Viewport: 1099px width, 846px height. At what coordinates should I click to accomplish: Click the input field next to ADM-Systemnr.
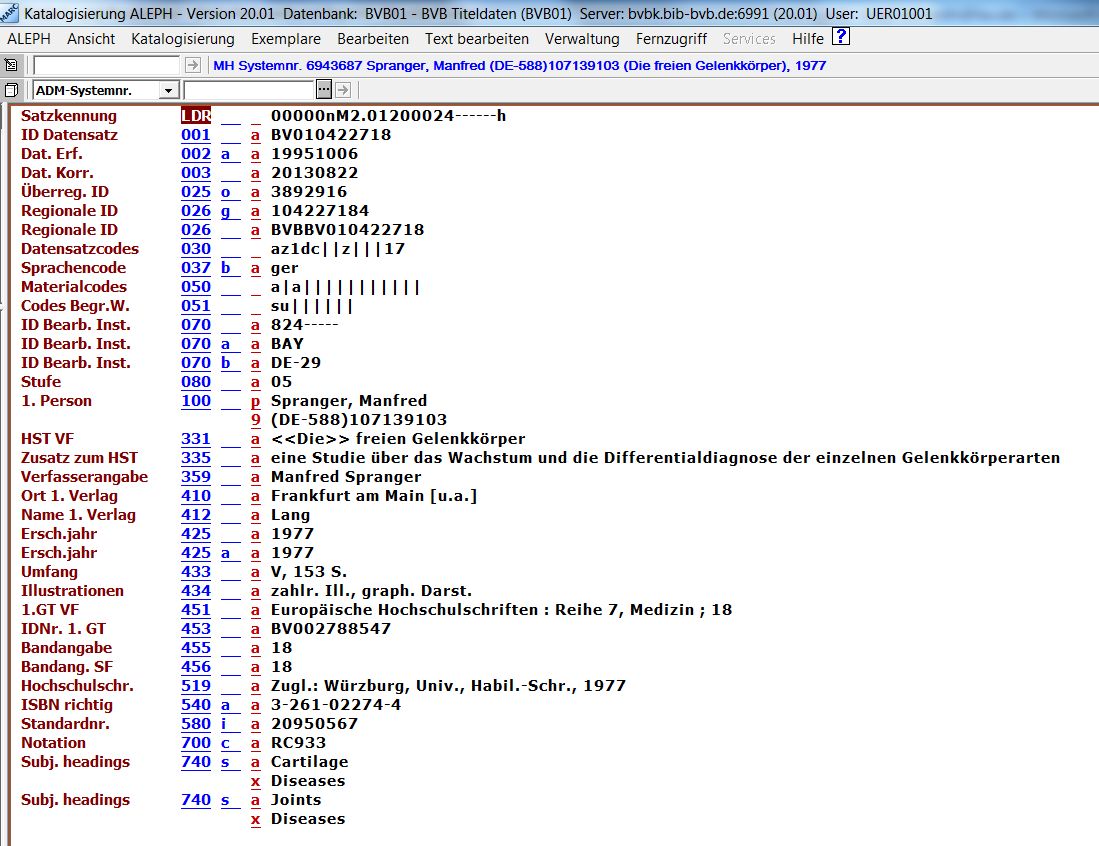(x=248, y=90)
